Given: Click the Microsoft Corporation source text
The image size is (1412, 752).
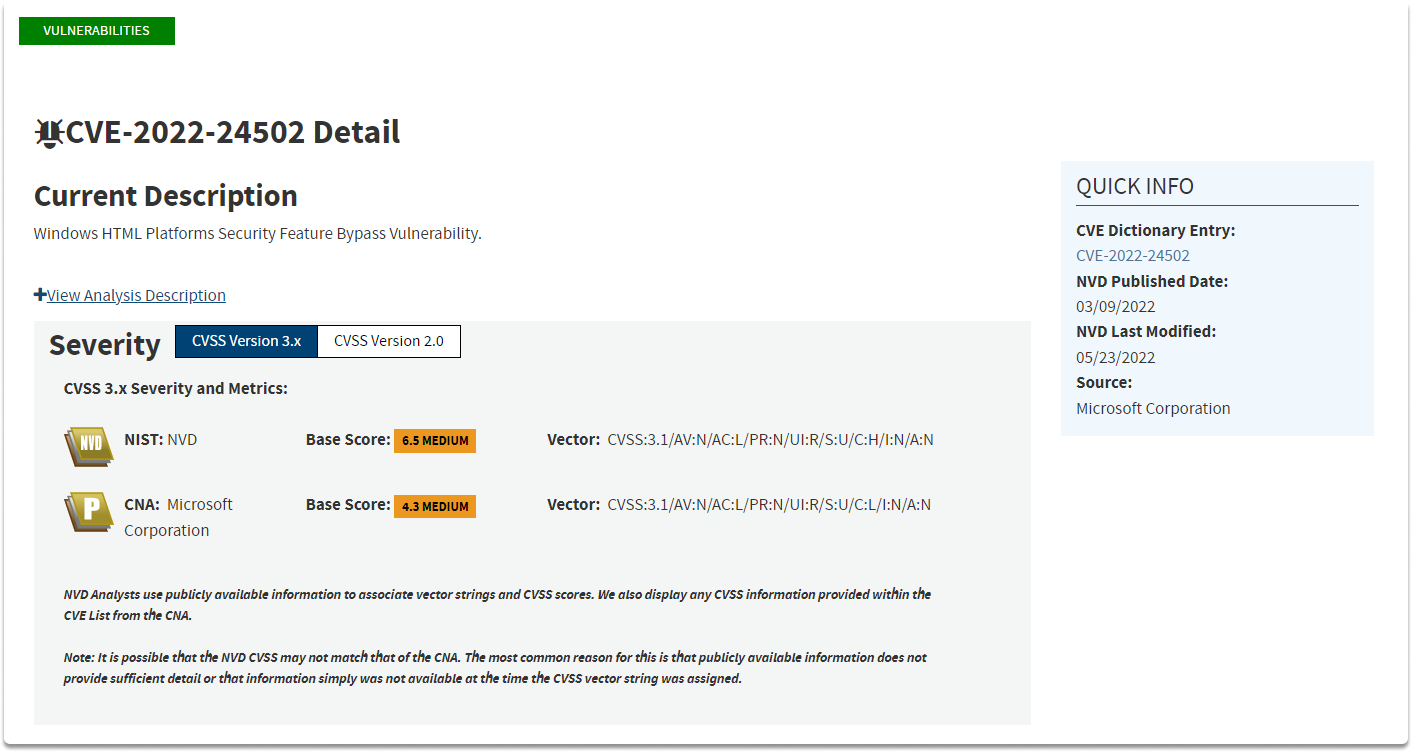Looking at the screenshot, I should click(x=1153, y=408).
